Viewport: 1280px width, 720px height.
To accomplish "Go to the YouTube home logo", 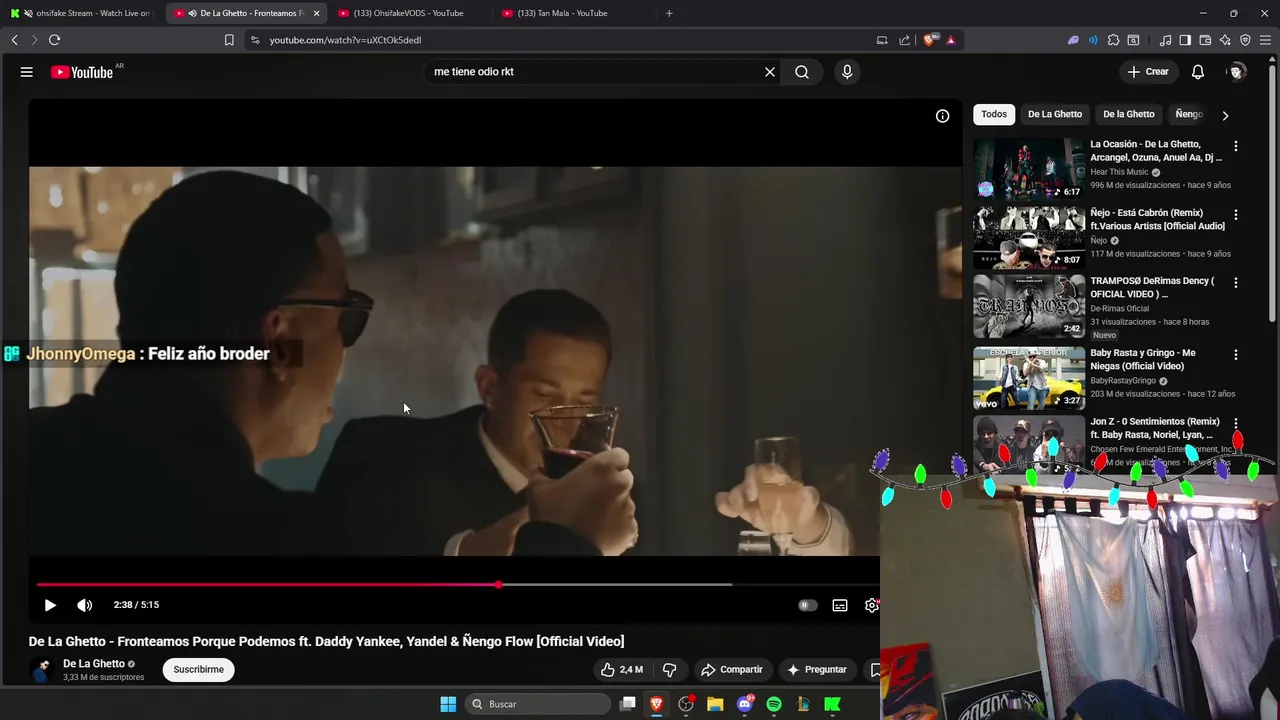I will (82, 72).
